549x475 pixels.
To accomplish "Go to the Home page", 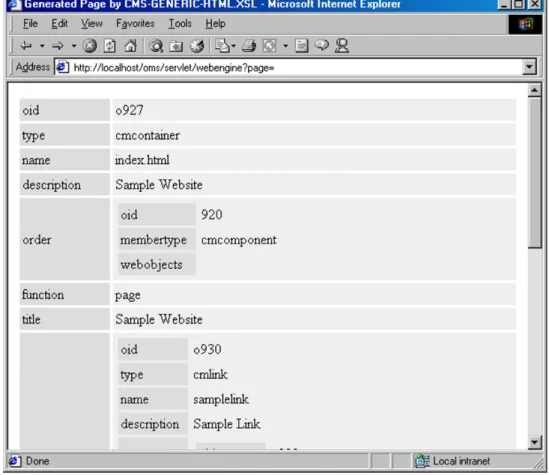I will coord(131,46).
